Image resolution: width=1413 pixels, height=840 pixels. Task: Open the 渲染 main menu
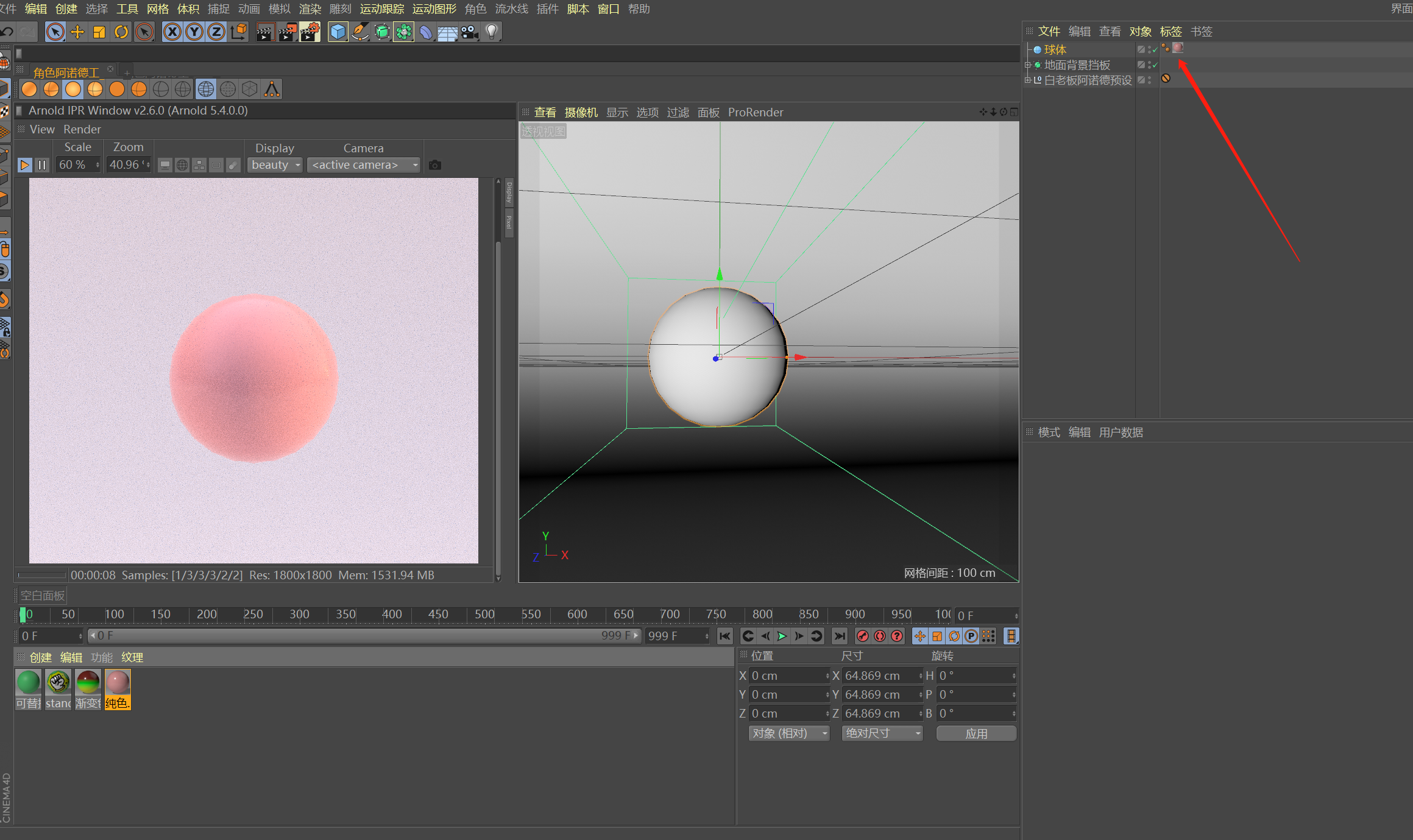(310, 9)
